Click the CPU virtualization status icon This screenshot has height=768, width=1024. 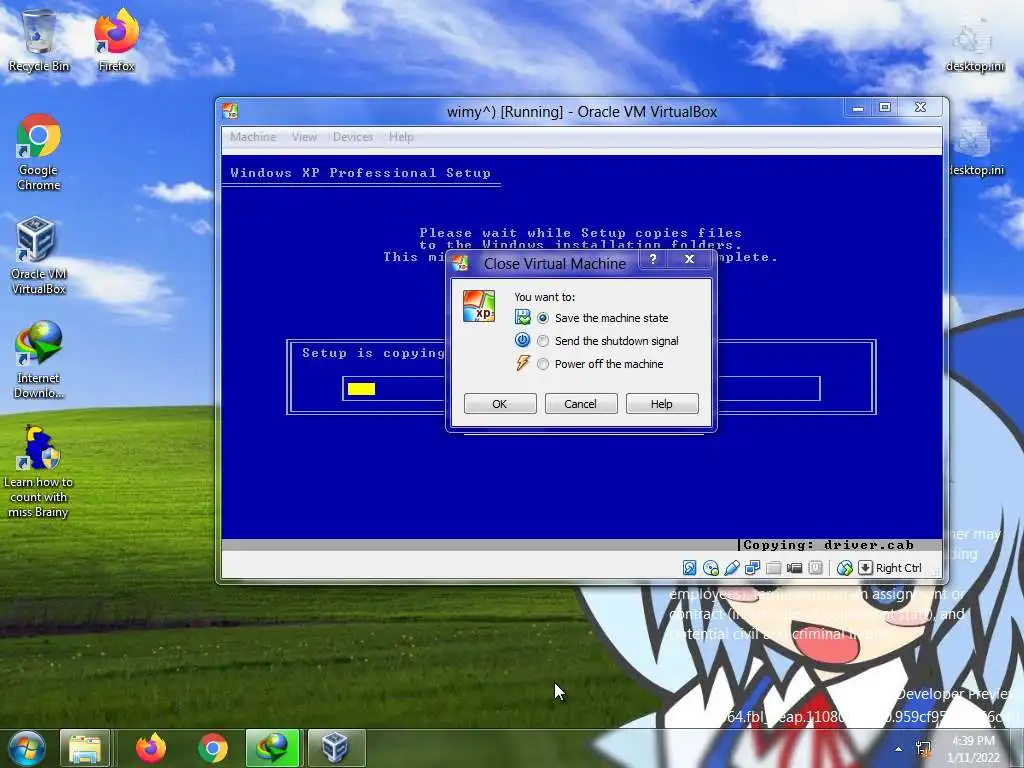tap(815, 568)
